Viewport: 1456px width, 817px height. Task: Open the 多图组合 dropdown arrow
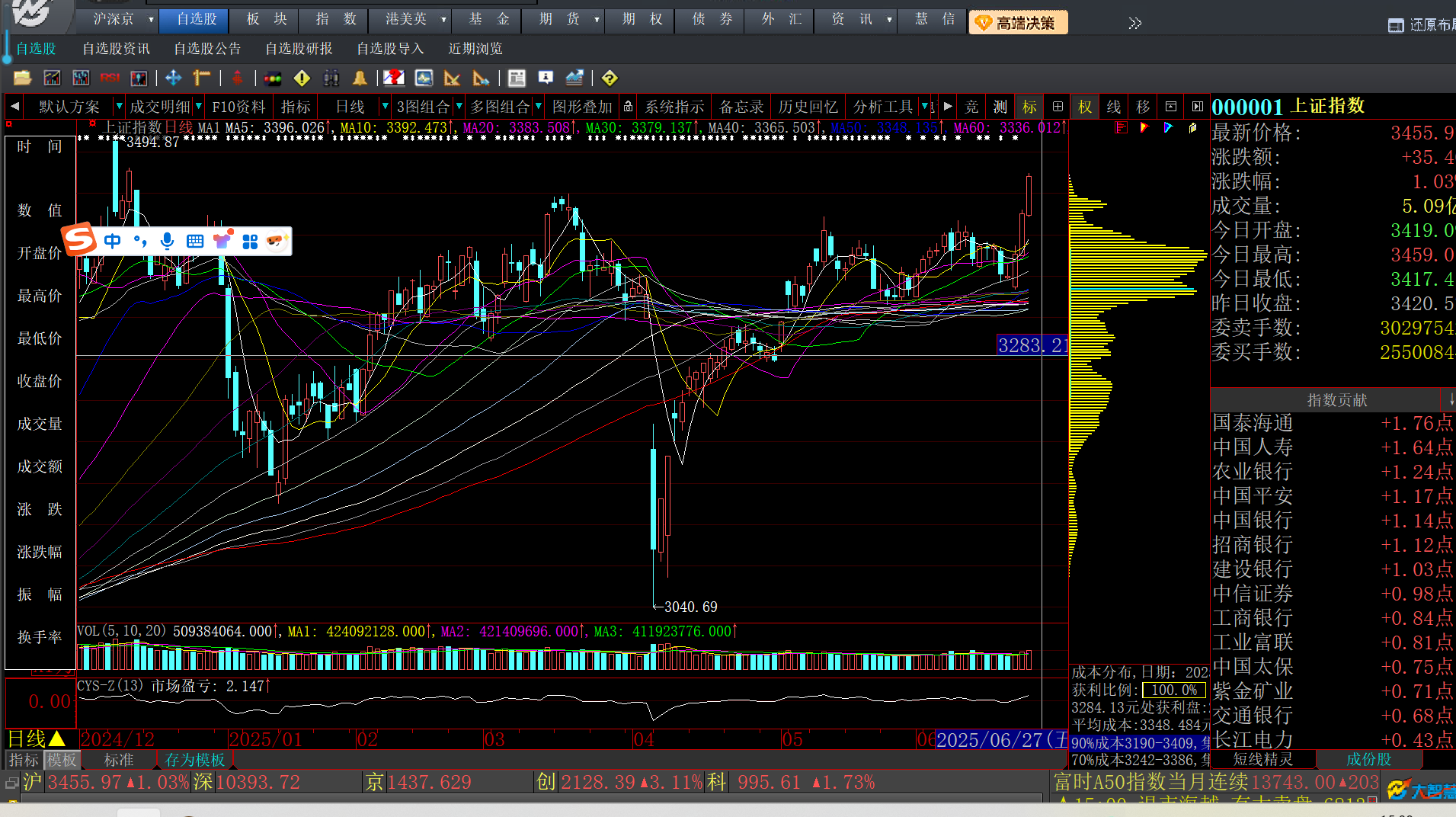[x=539, y=107]
